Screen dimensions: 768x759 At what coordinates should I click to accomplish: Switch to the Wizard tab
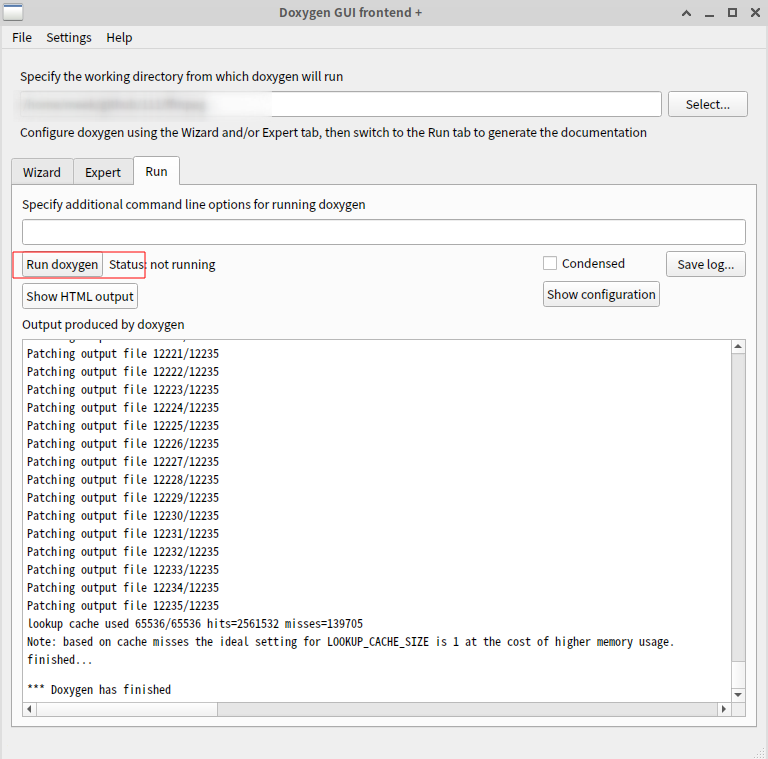[x=42, y=172]
